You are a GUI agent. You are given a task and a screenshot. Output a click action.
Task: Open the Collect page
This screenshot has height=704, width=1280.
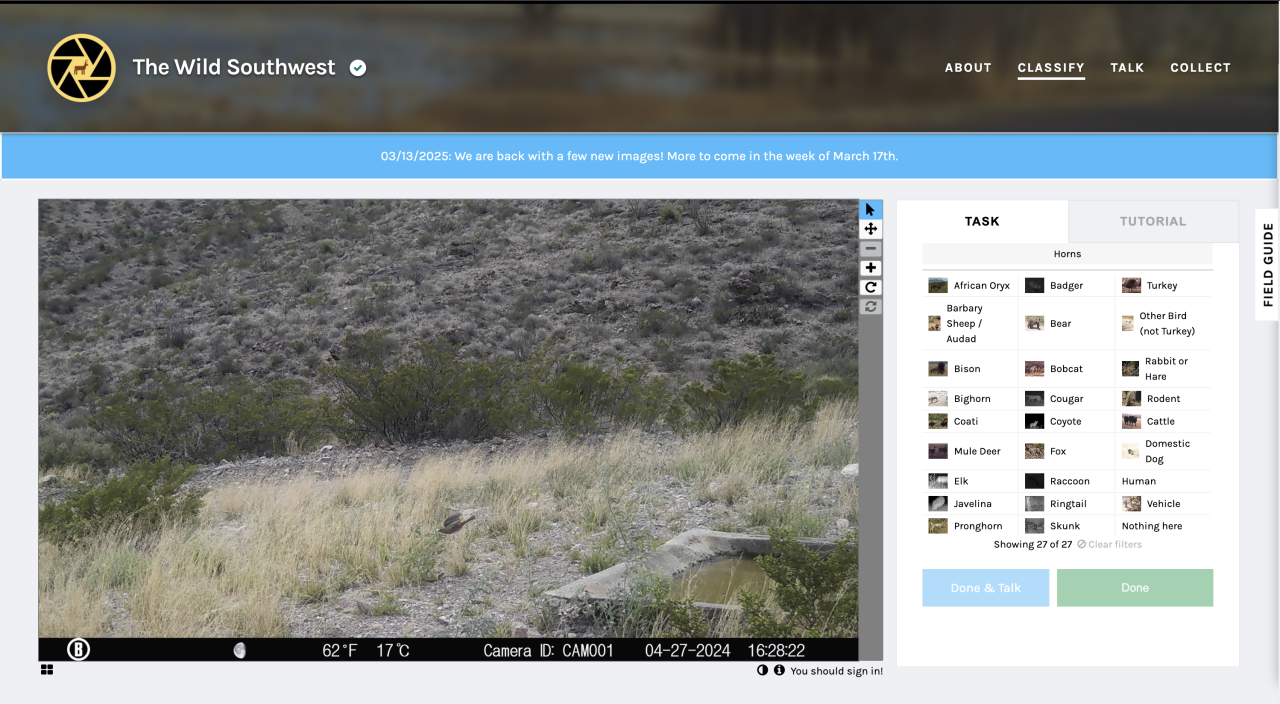coord(1200,68)
